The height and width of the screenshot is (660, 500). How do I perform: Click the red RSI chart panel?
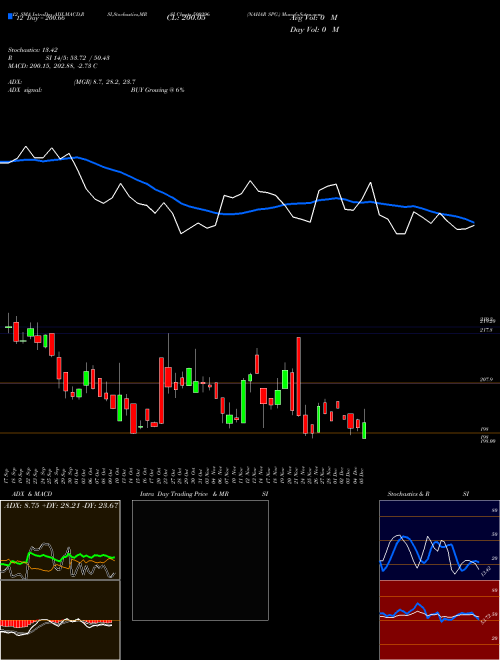[x=439, y=620]
